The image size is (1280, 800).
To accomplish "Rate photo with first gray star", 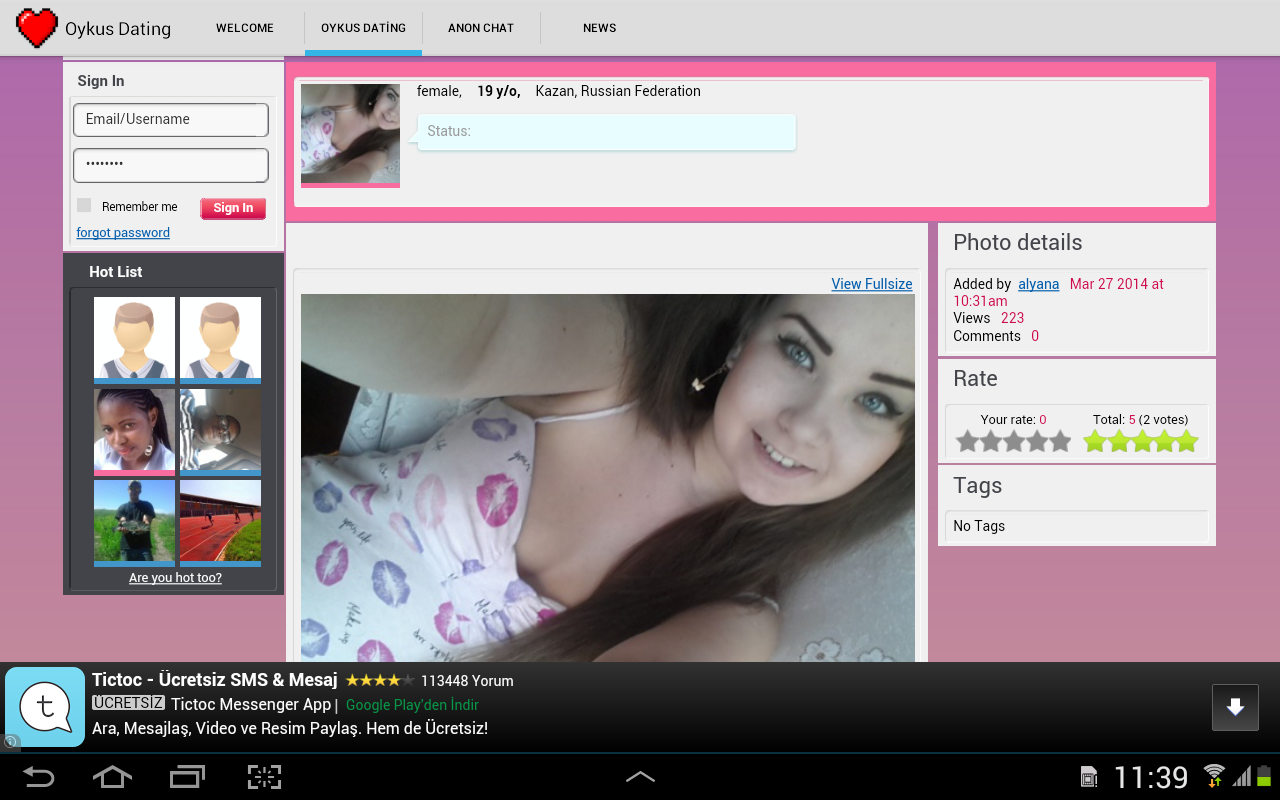I will coord(967,441).
